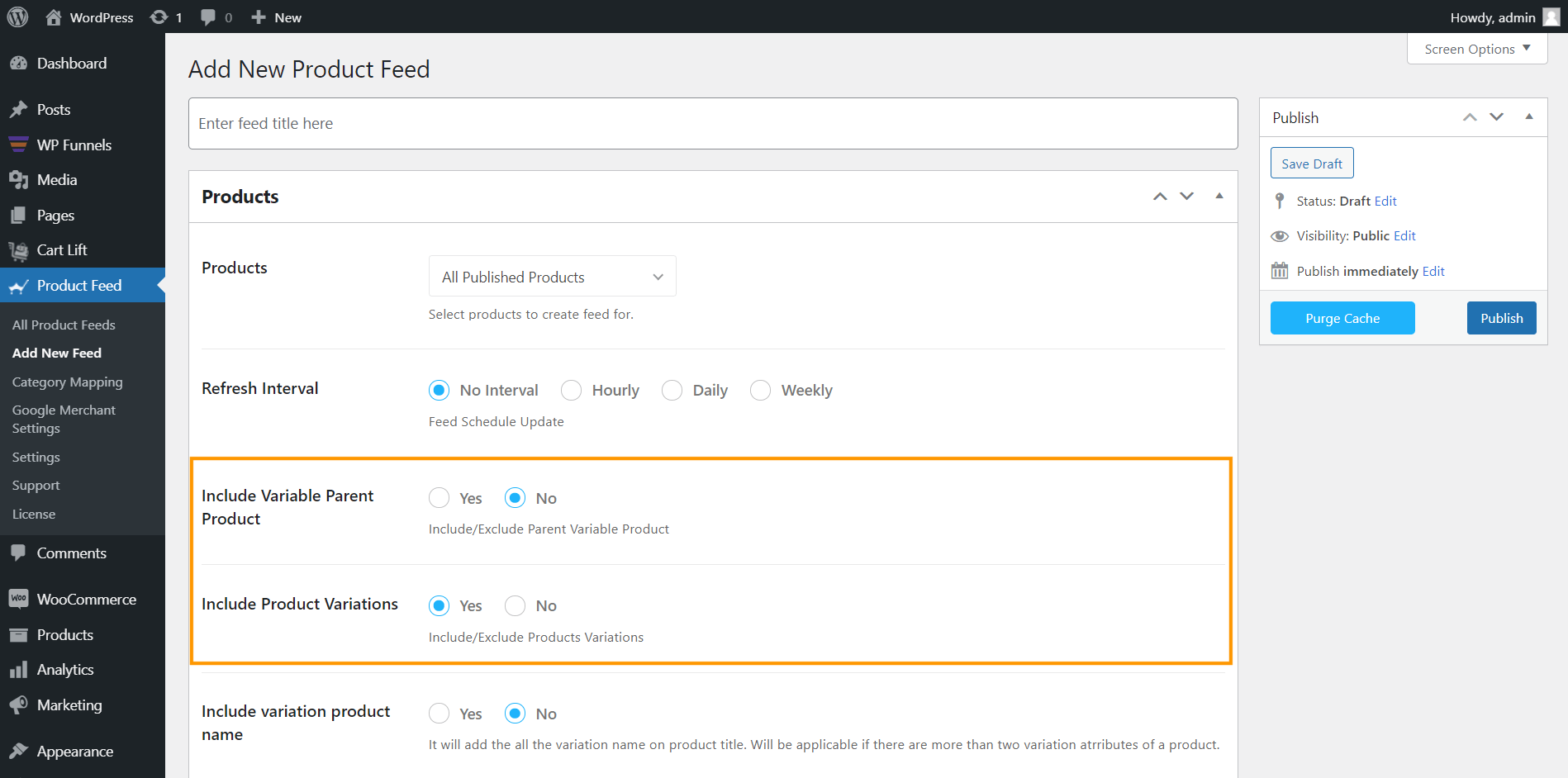
Task: Click the visibility eye icon
Action: pos(1280,236)
